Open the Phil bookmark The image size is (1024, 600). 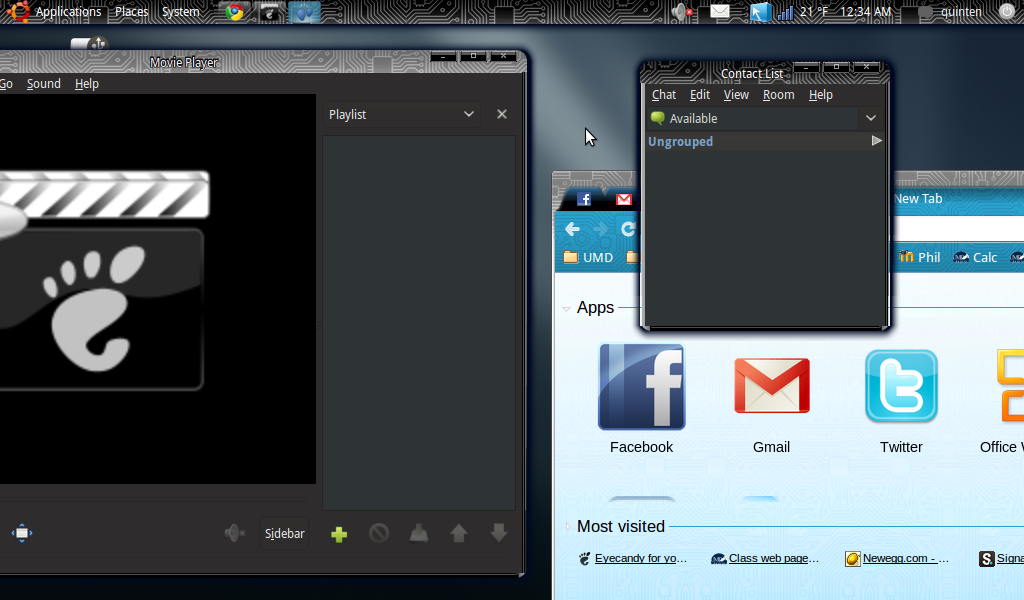click(920, 257)
